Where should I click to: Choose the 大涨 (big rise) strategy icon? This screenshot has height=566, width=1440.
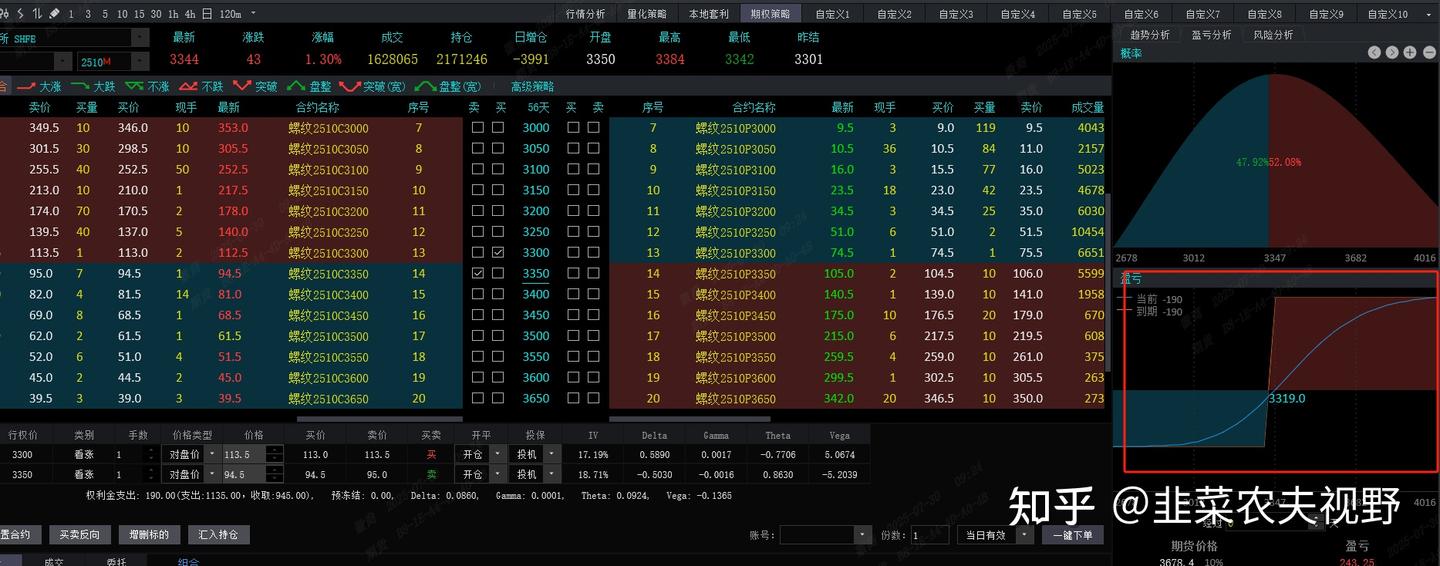click(x=40, y=87)
